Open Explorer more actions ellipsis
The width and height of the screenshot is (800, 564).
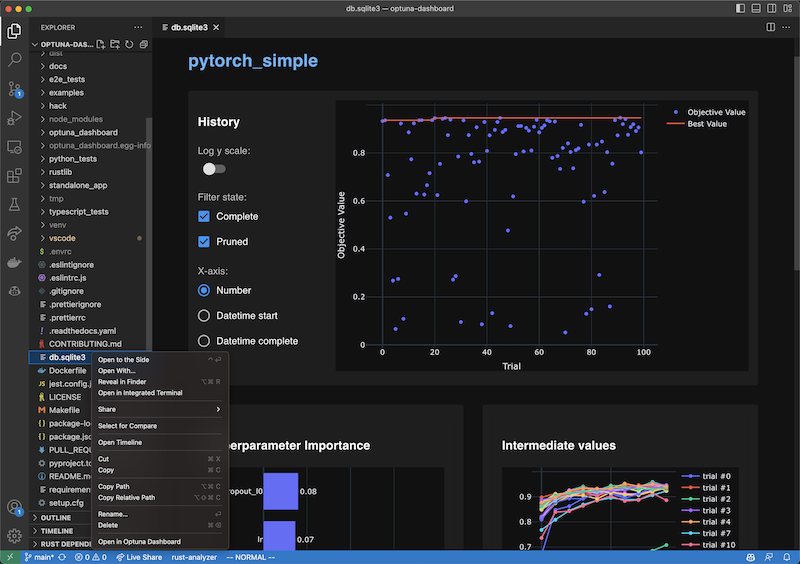[138, 27]
